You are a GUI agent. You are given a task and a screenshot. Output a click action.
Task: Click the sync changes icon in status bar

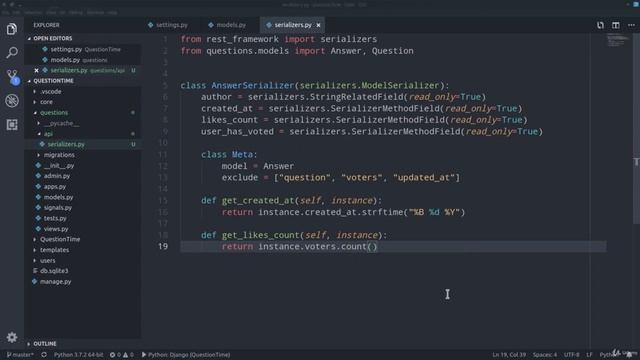44,355
